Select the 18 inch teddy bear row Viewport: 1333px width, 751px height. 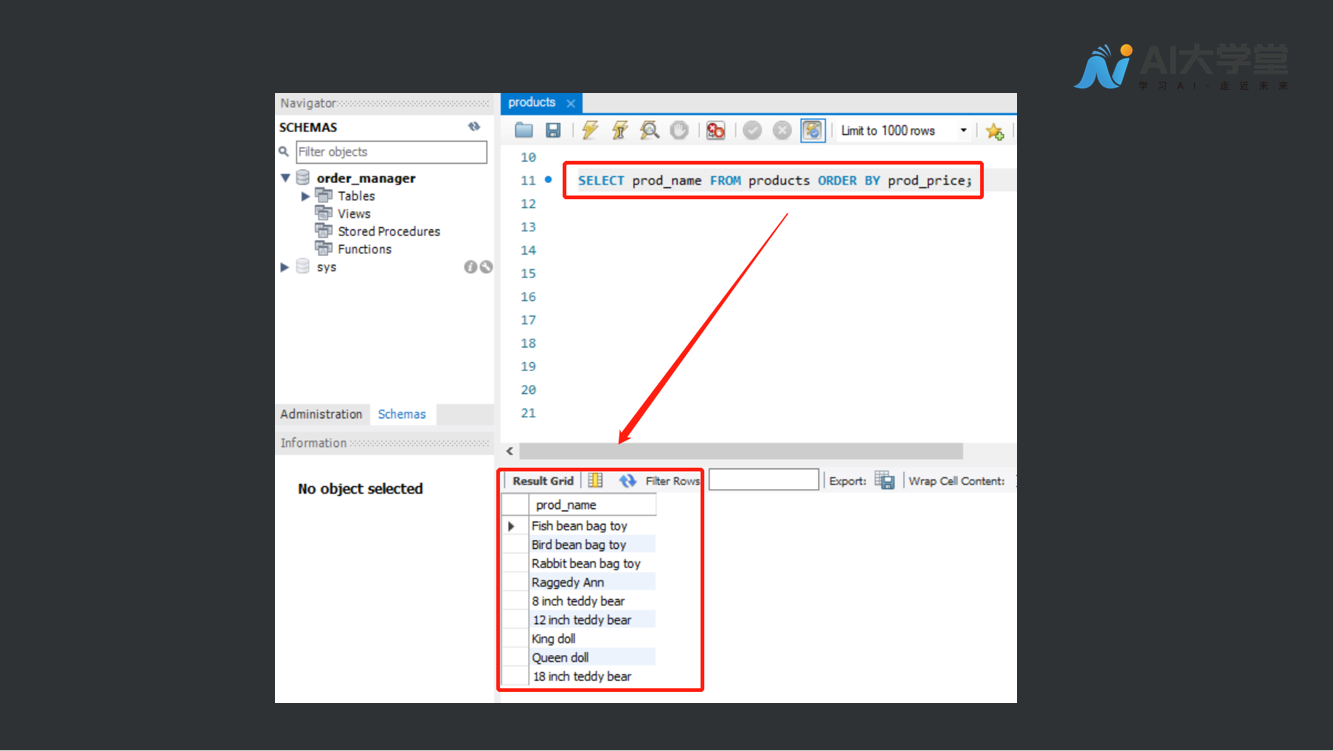[591, 676]
